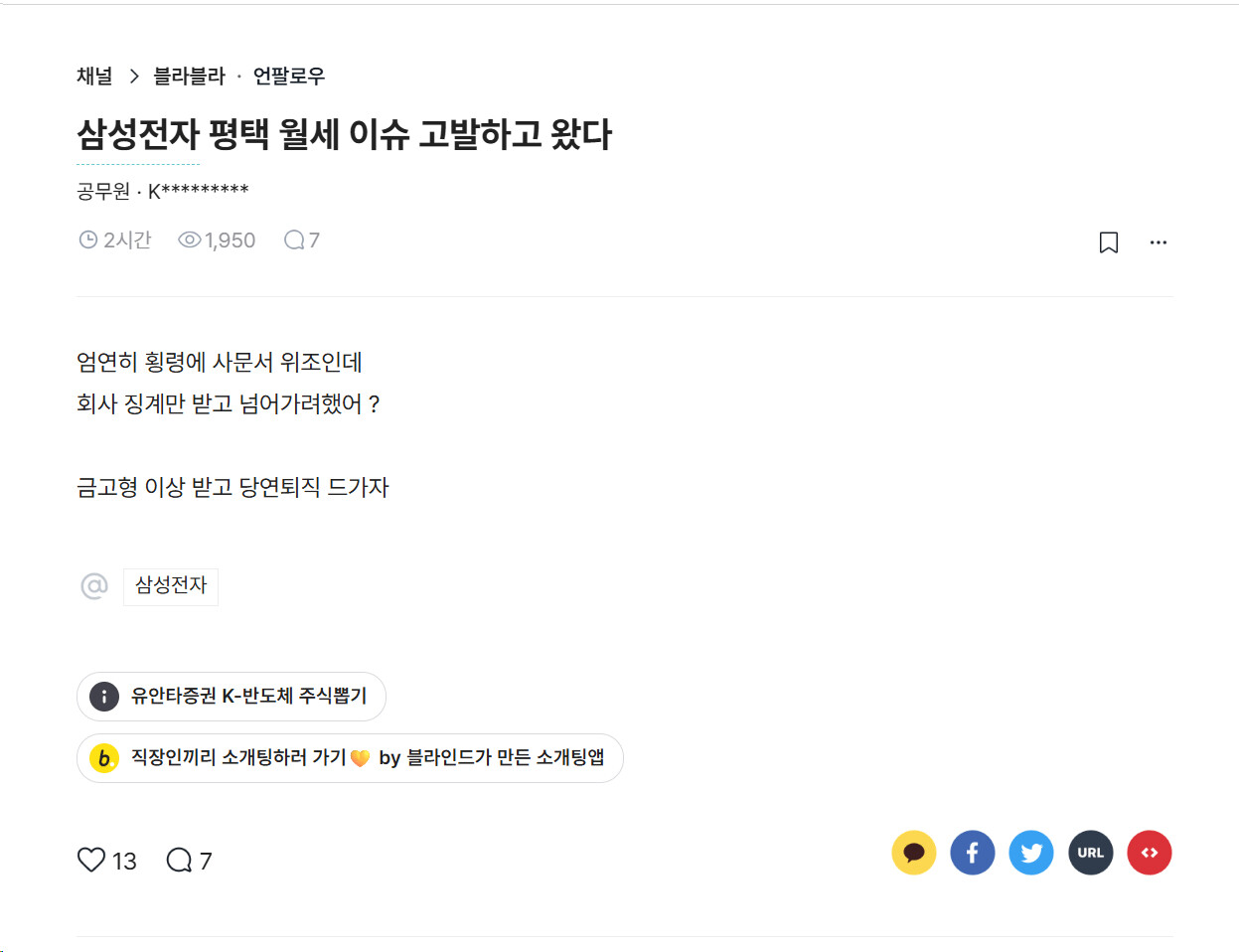Click the author name 공무원 · K*********
Image resolution: width=1239 pixels, height=952 pixels.
point(163,191)
